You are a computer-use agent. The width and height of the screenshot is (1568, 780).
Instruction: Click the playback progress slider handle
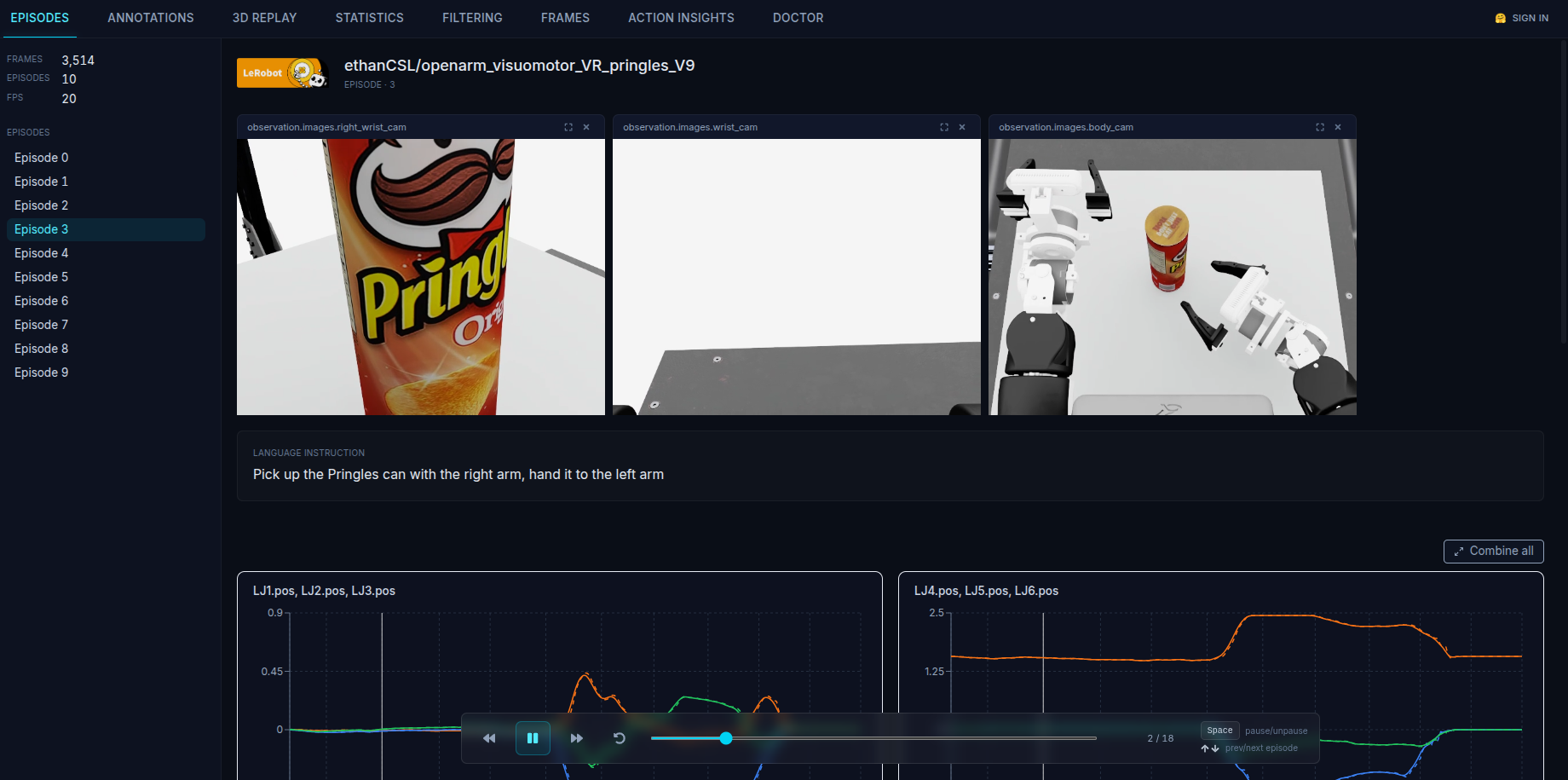point(726,738)
